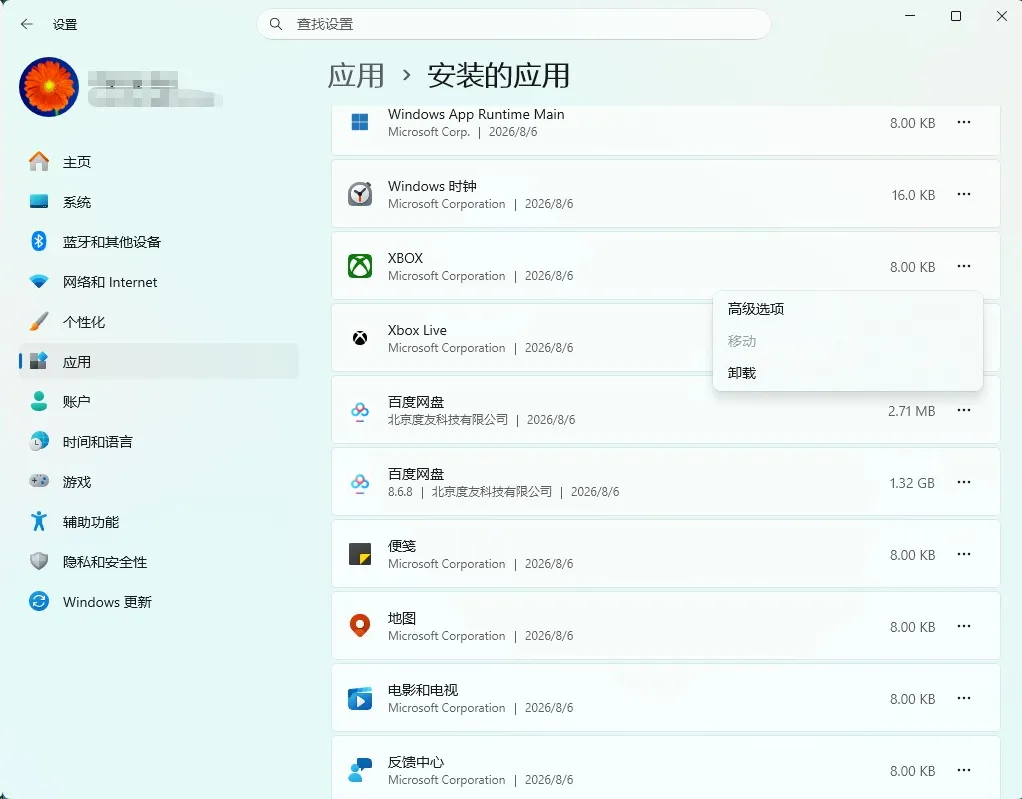
Task: Click the greyed 移动 menu entry
Action: pyautogui.click(x=847, y=341)
